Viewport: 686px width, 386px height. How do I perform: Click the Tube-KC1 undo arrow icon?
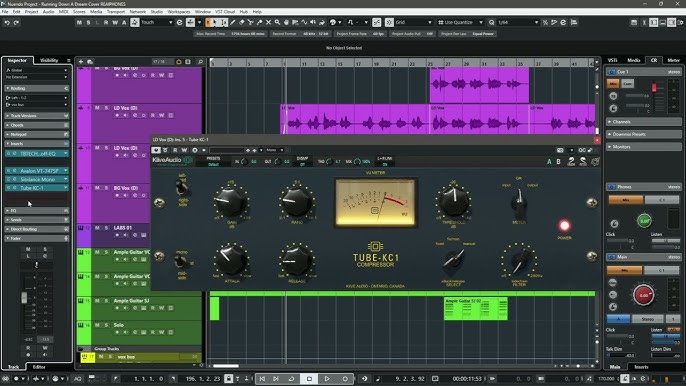coord(571,161)
